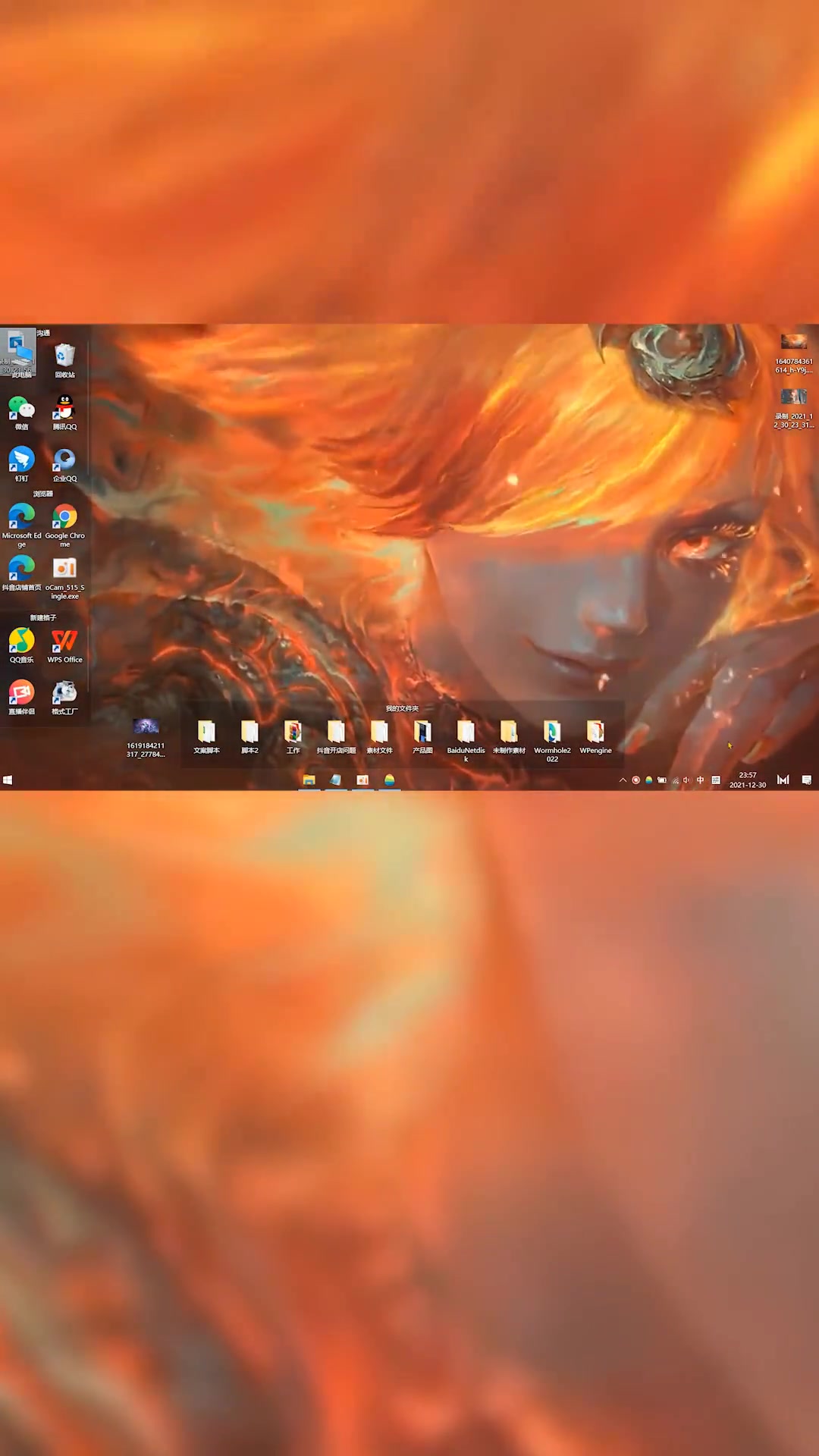Open File Explorer from the taskbar
This screenshot has width=819, height=1456.
pos(309,780)
